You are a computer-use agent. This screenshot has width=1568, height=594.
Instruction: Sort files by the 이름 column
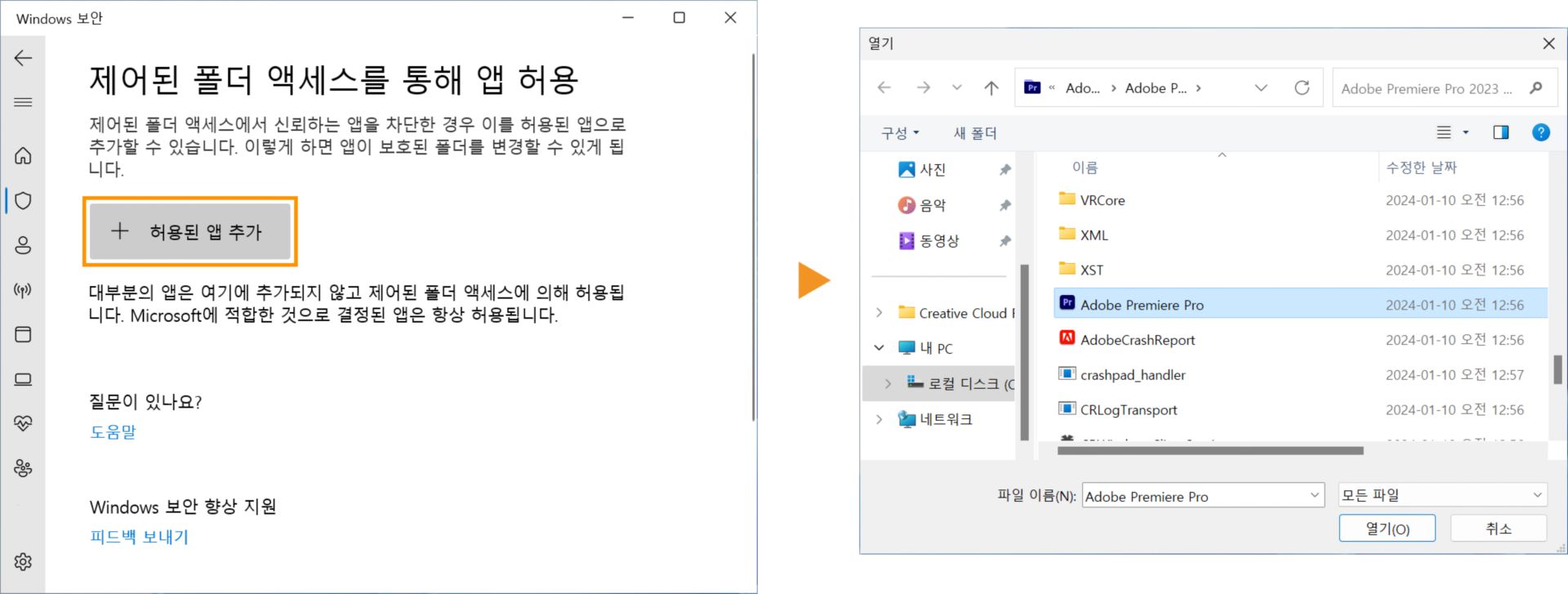(1085, 167)
